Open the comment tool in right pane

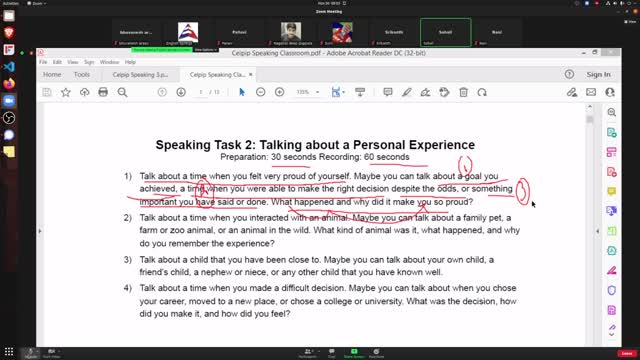pos(611,191)
